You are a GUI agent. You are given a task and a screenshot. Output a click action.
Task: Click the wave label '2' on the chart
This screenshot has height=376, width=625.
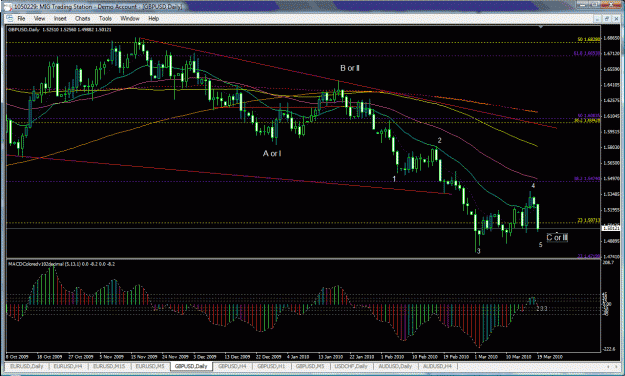pos(440,140)
